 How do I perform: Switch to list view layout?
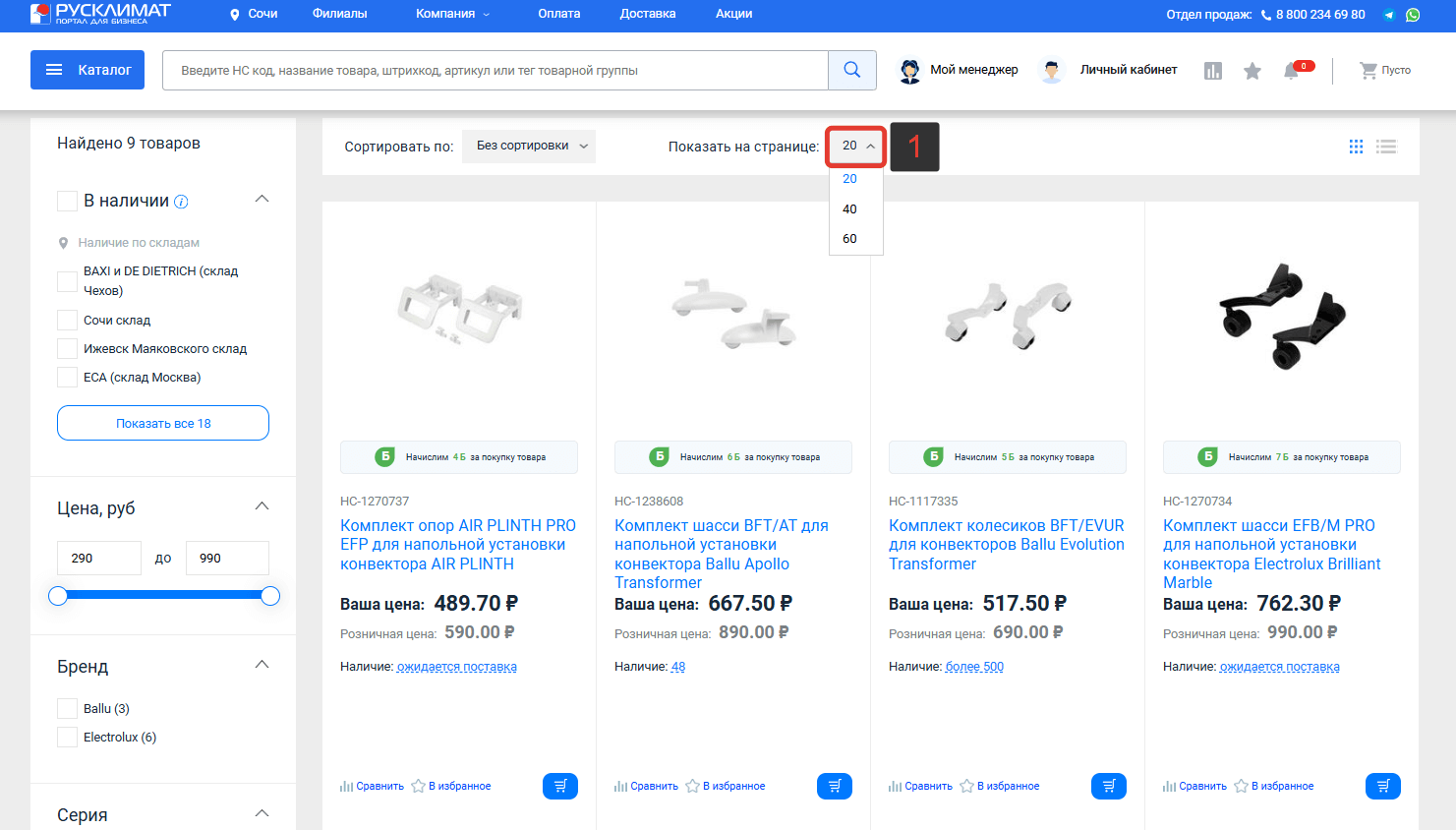click(x=1386, y=147)
